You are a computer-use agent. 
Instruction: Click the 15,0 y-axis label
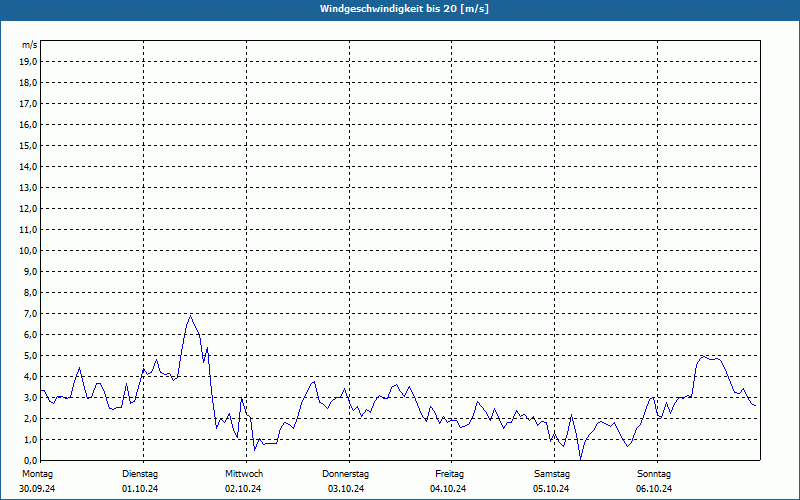pos(28,145)
